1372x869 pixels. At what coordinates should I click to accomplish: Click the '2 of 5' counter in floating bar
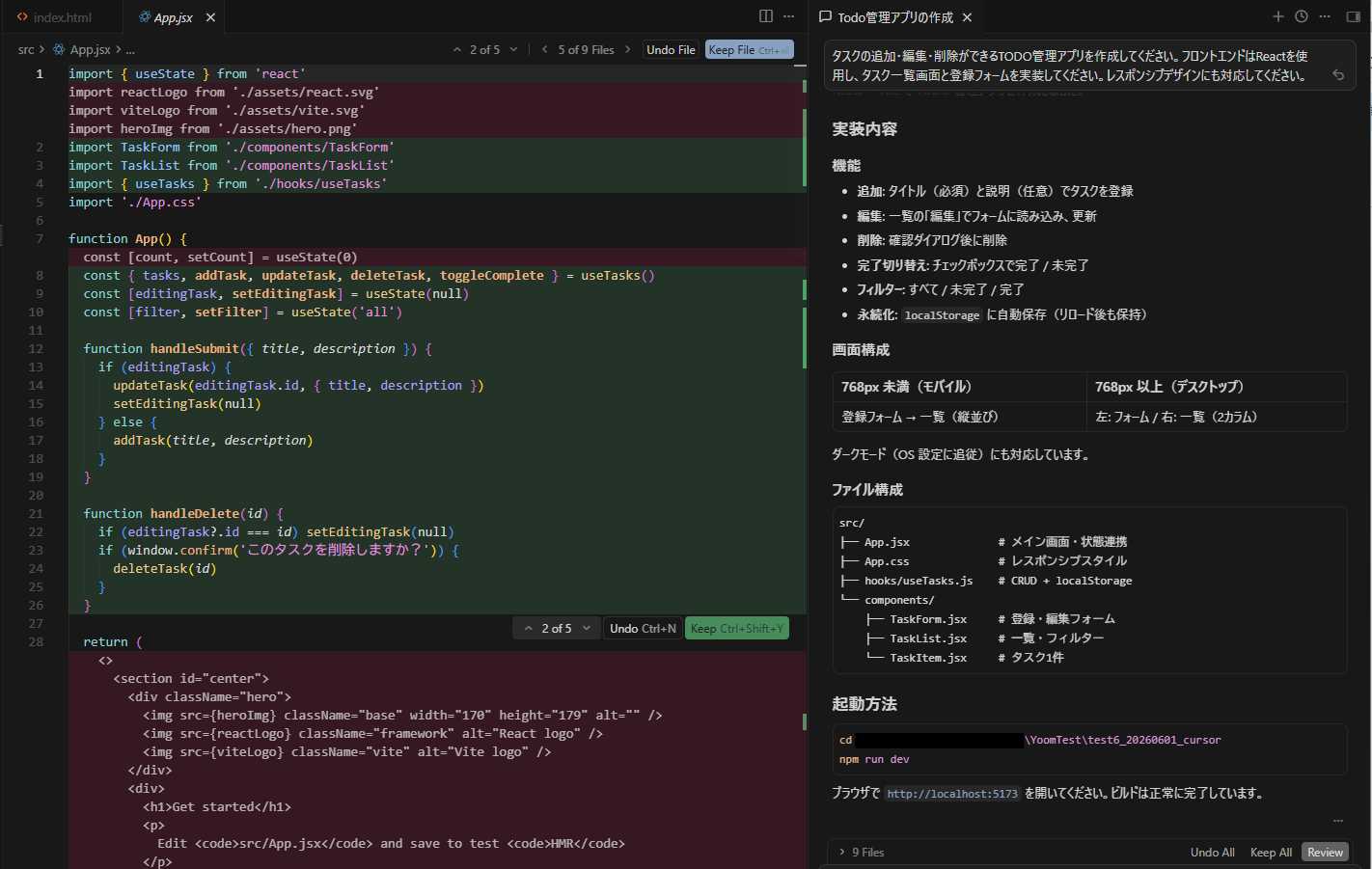pyautogui.click(x=557, y=629)
